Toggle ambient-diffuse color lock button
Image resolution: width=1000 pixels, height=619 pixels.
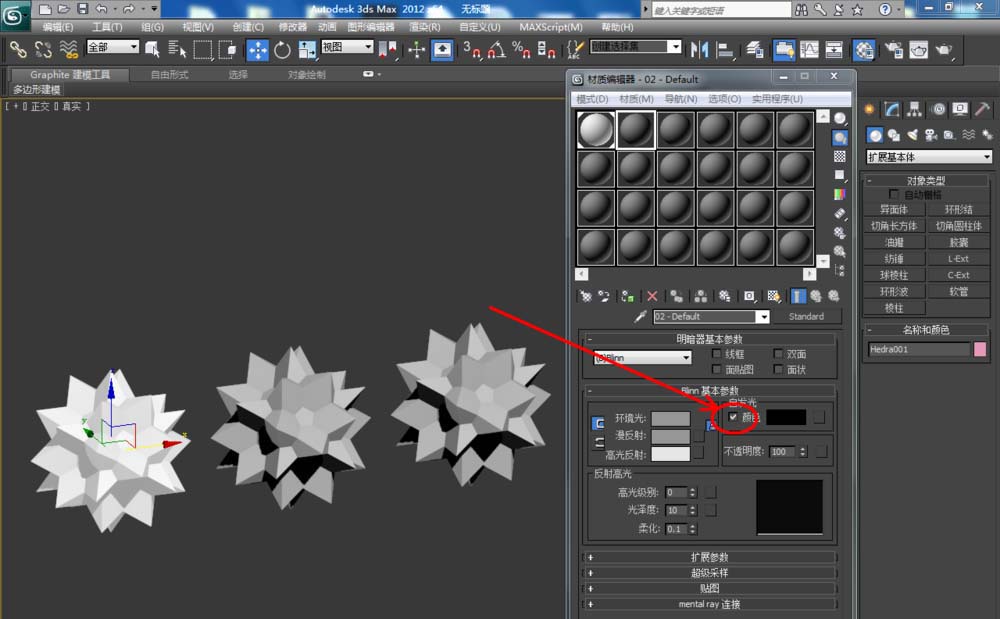pyautogui.click(x=599, y=423)
